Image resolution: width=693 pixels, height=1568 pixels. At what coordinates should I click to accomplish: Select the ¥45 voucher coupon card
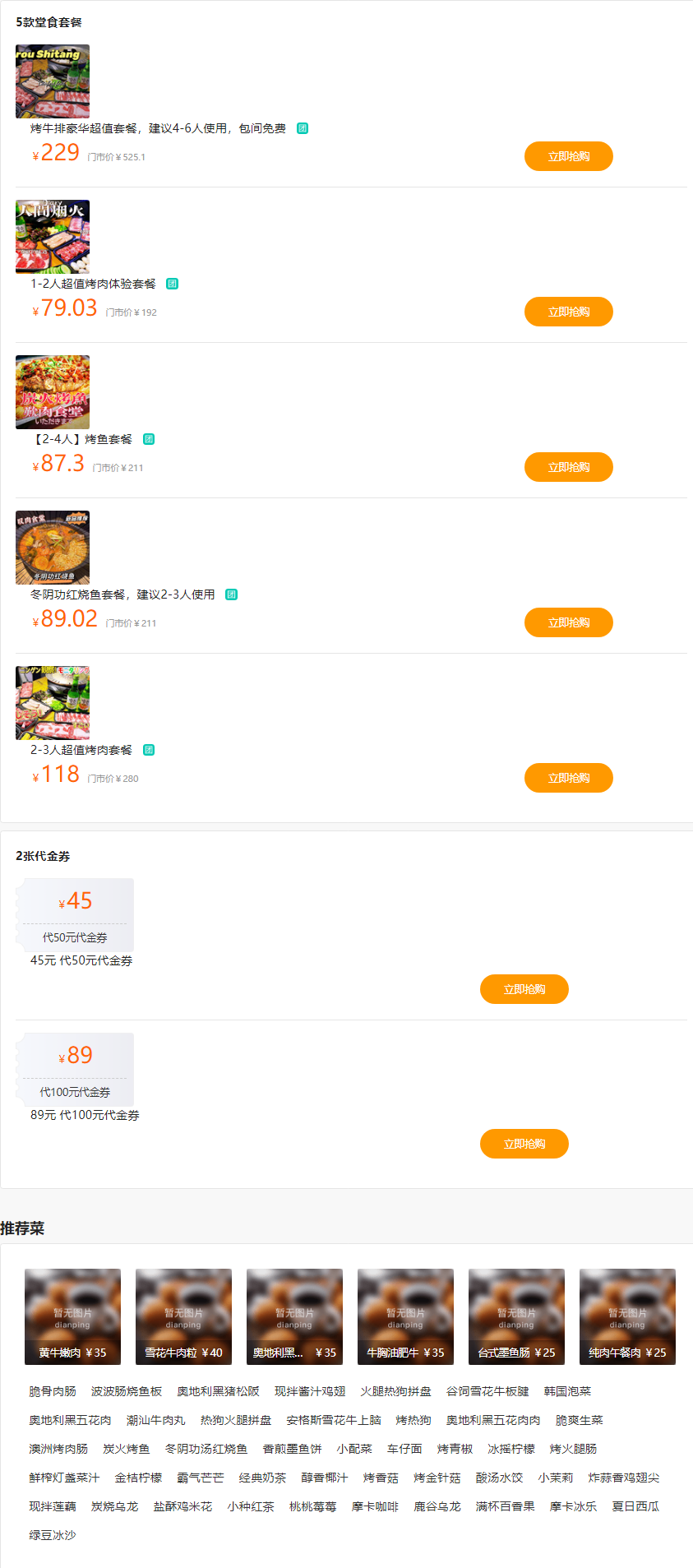(75, 915)
